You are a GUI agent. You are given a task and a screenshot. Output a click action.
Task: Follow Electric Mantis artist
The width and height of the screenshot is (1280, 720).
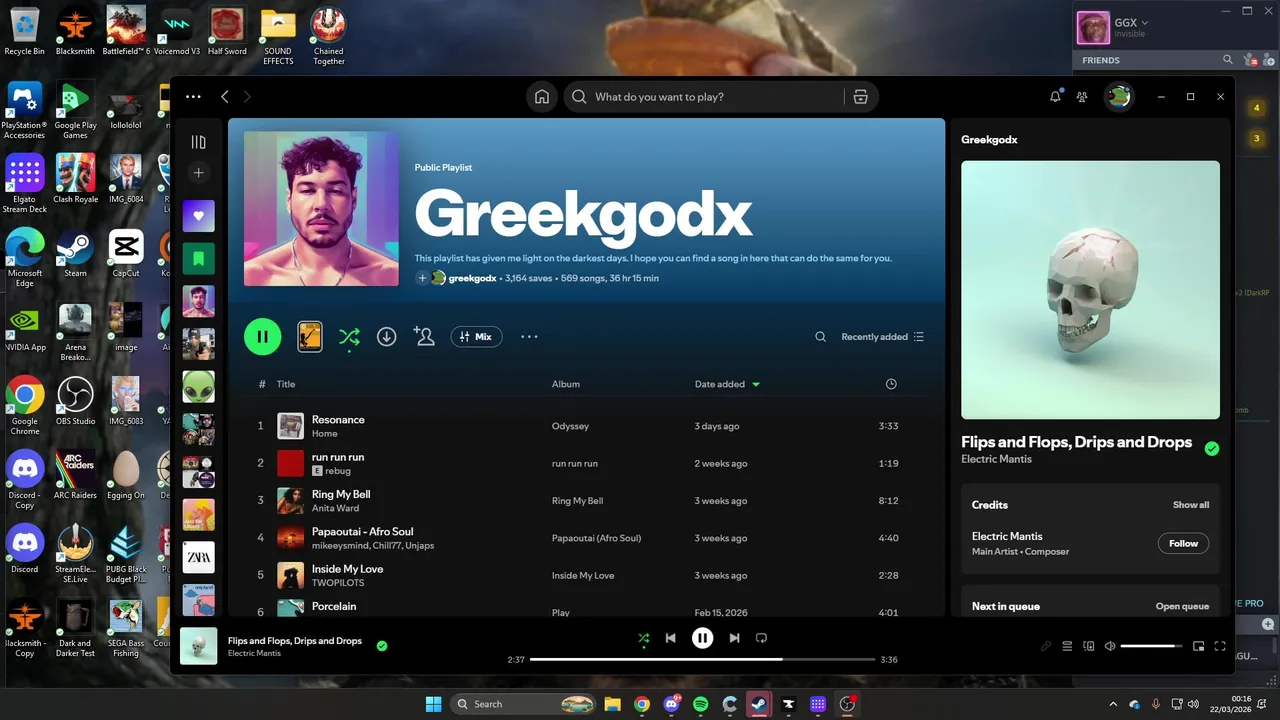[1183, 543]
